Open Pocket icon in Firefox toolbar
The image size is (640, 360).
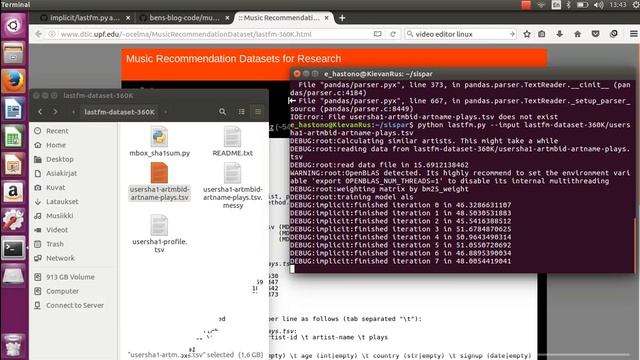click(x=596, y=34)
